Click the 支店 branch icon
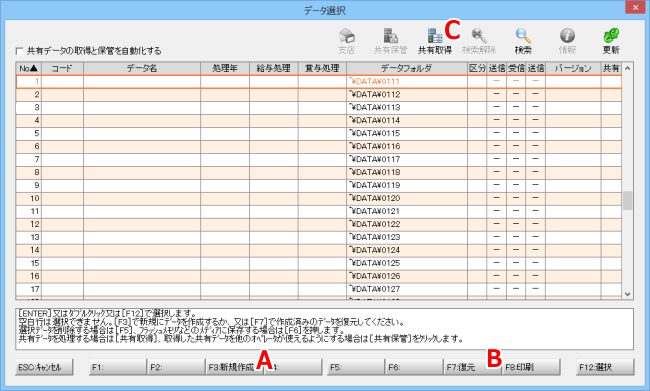Screen dimensions: 650x391 tap(347, 41)
